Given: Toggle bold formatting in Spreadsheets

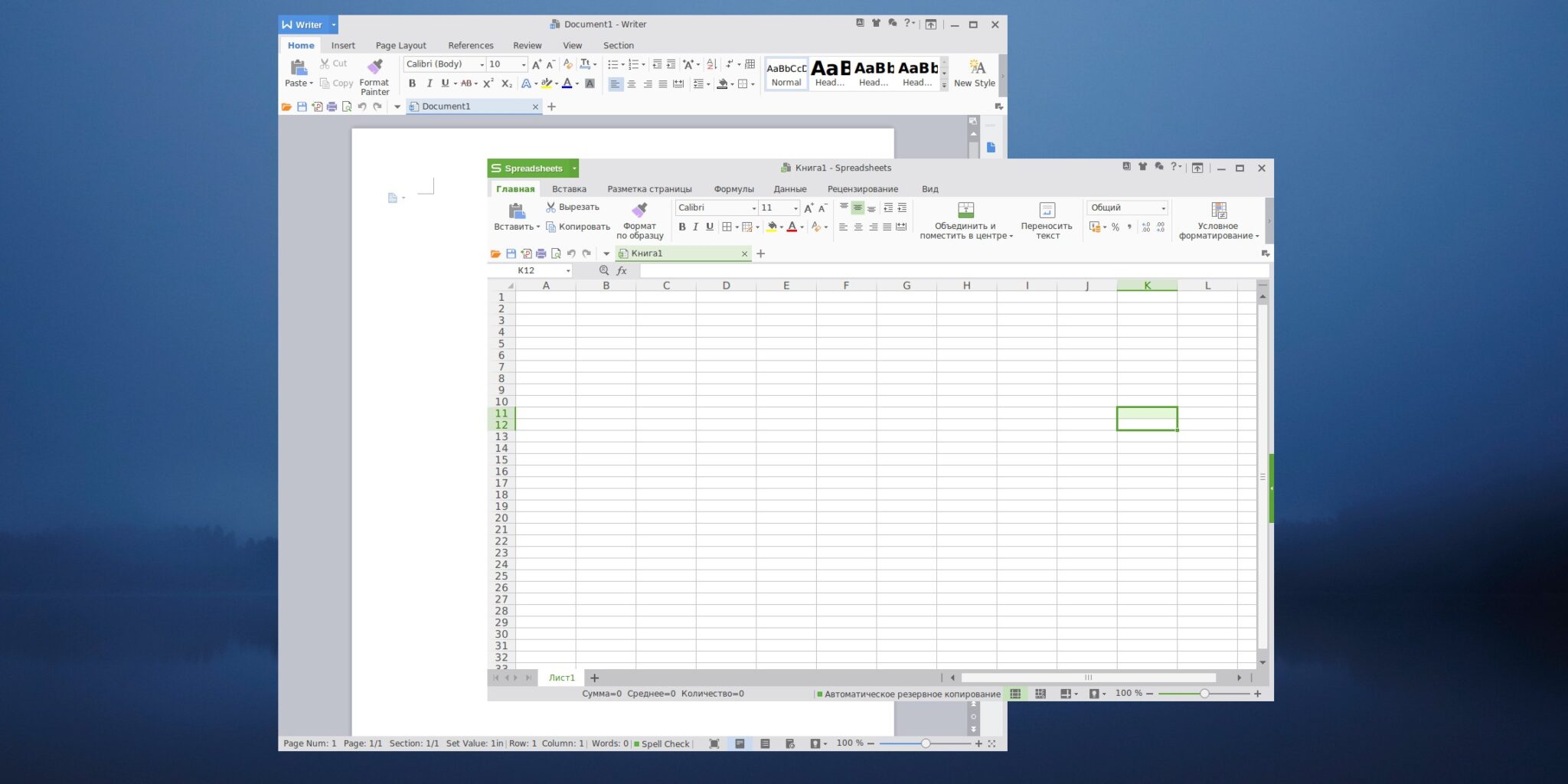Looking at the screenshot, I should coord(681,227).
